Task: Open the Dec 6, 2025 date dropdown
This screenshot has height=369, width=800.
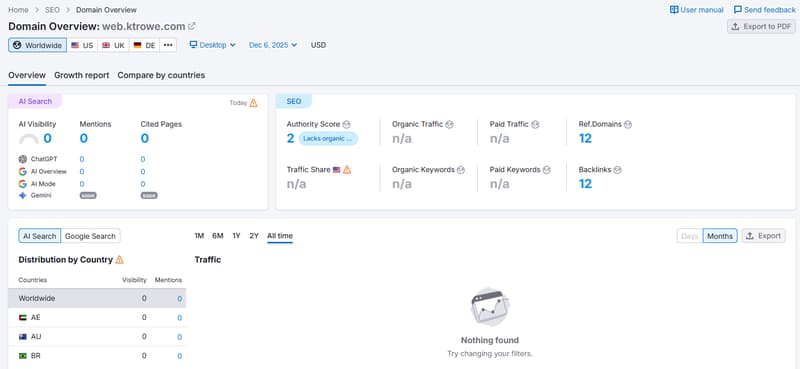Action: [273, 45]
